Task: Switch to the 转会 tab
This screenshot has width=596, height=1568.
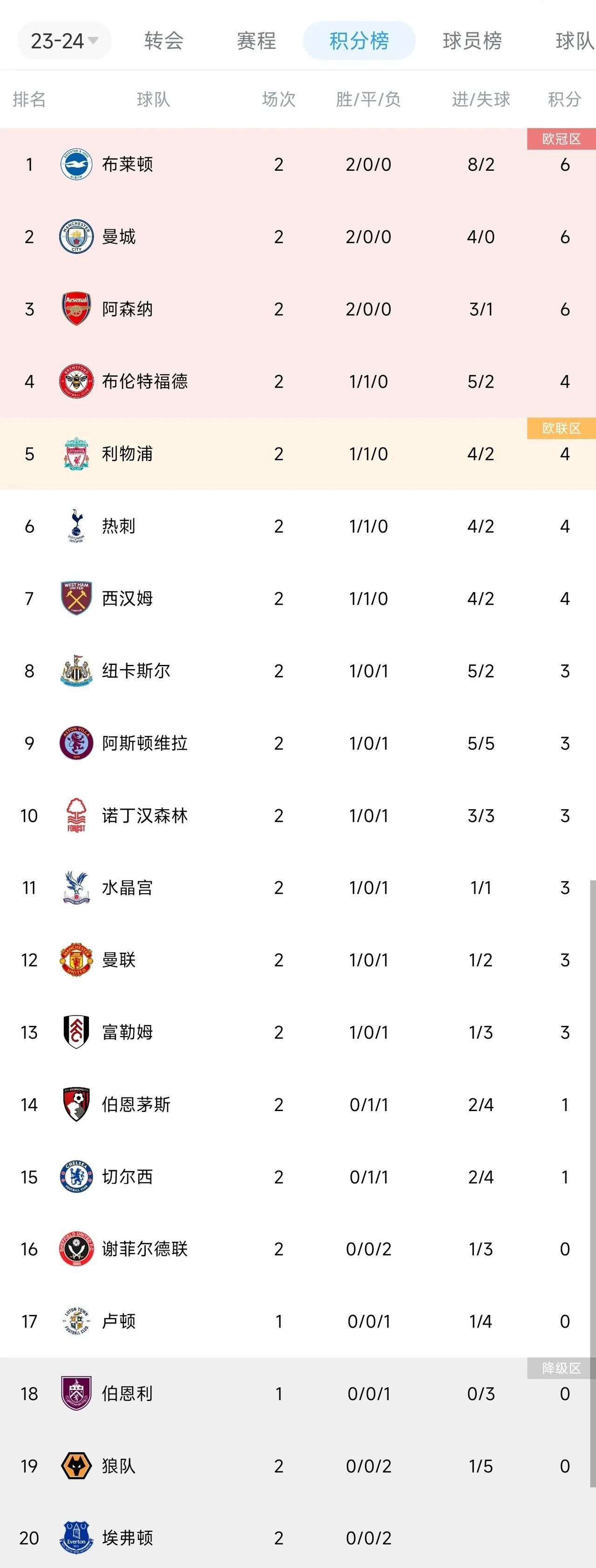Action: click(164, 41)
